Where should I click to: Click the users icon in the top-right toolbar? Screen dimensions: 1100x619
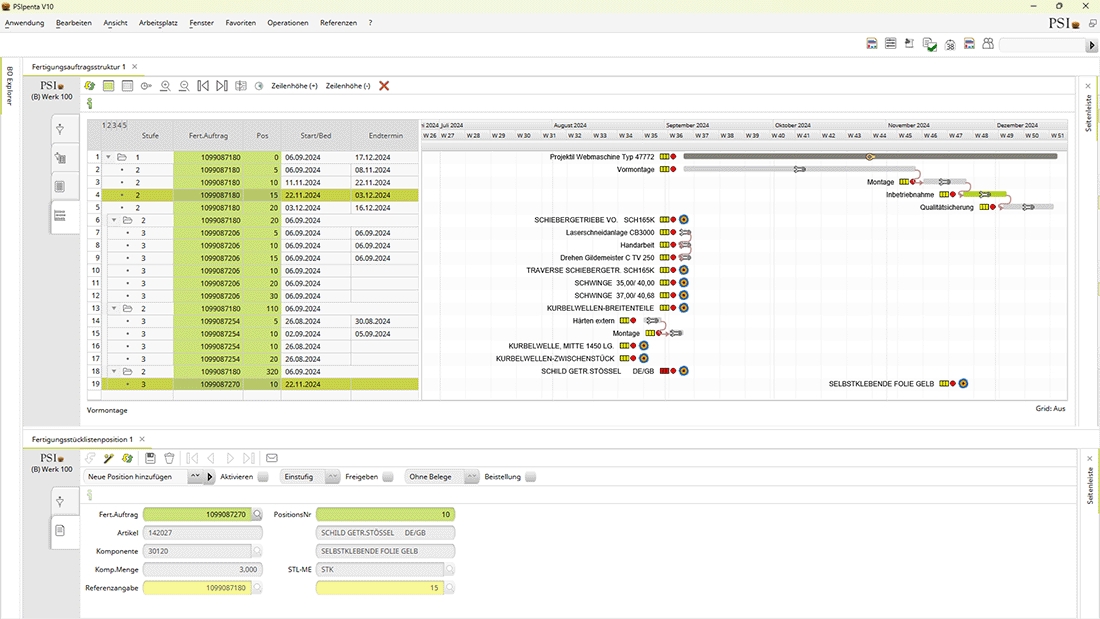point(988,44)
